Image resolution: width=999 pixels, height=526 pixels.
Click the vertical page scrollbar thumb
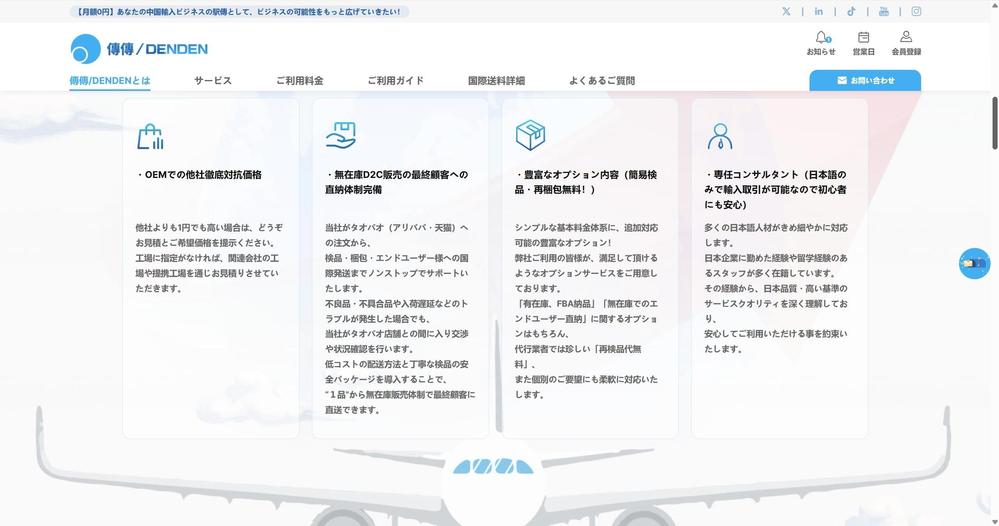click(995, 123)
